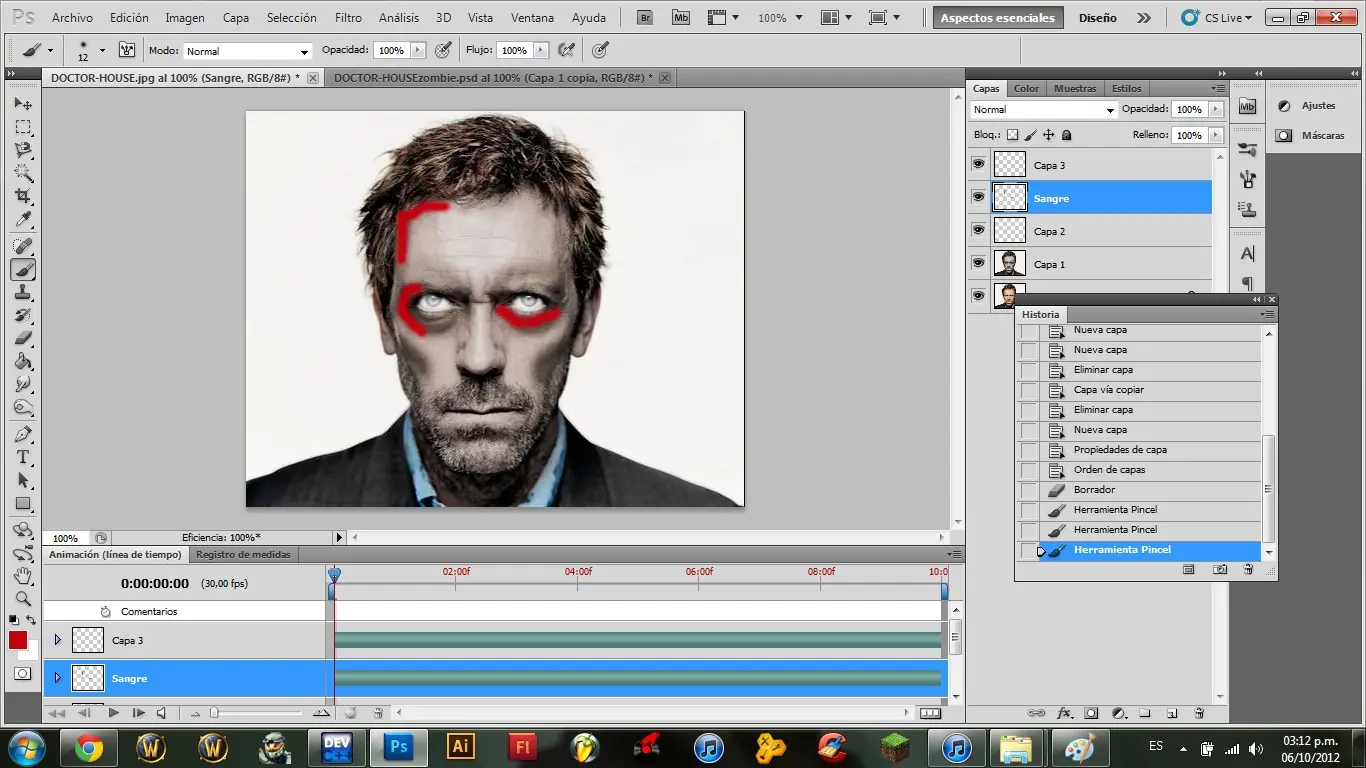Screen dimensions: 1366x768
Task: Select the Spot Healing Brush tool
Action: coord(23,246)
